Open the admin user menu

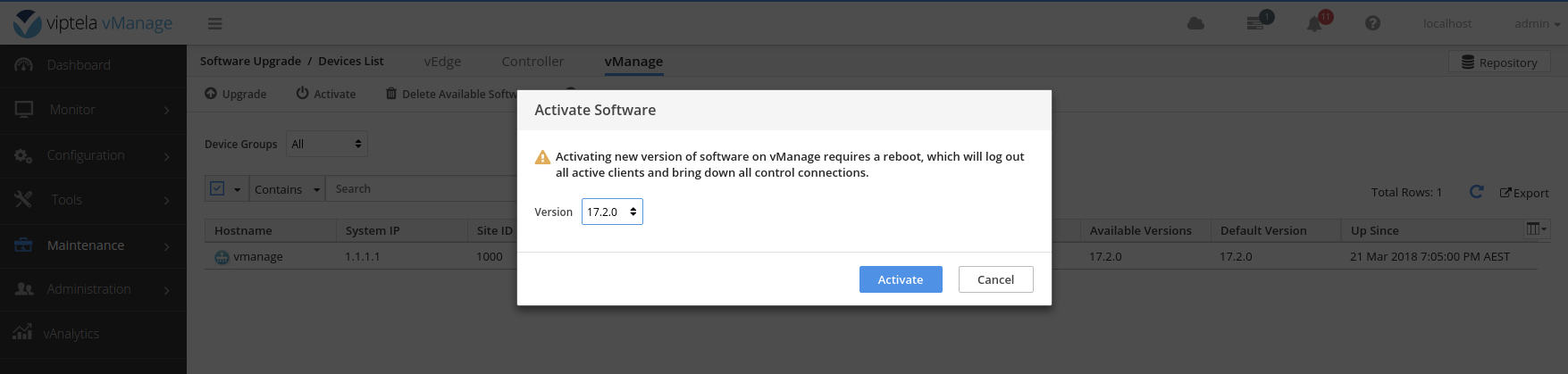coord(1537,24)
